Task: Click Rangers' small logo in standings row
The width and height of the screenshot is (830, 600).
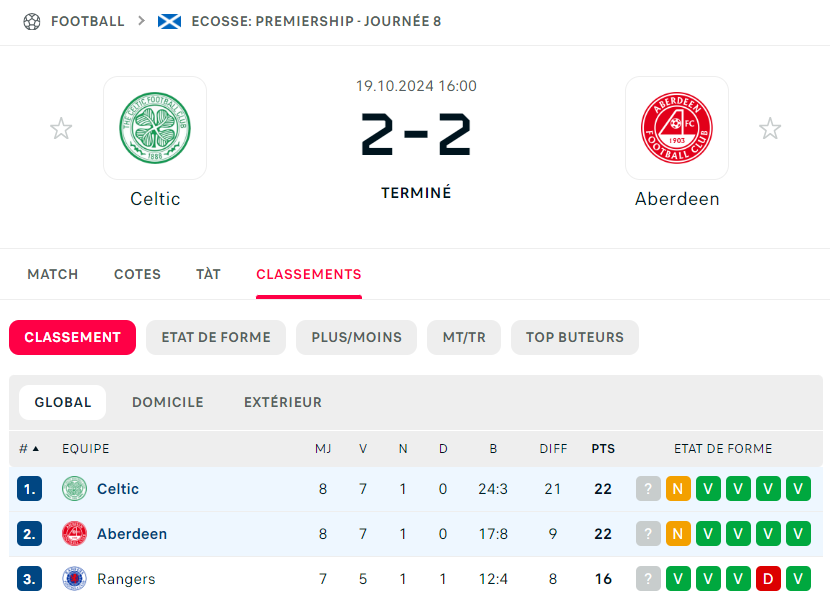Action: pos(75,579)
